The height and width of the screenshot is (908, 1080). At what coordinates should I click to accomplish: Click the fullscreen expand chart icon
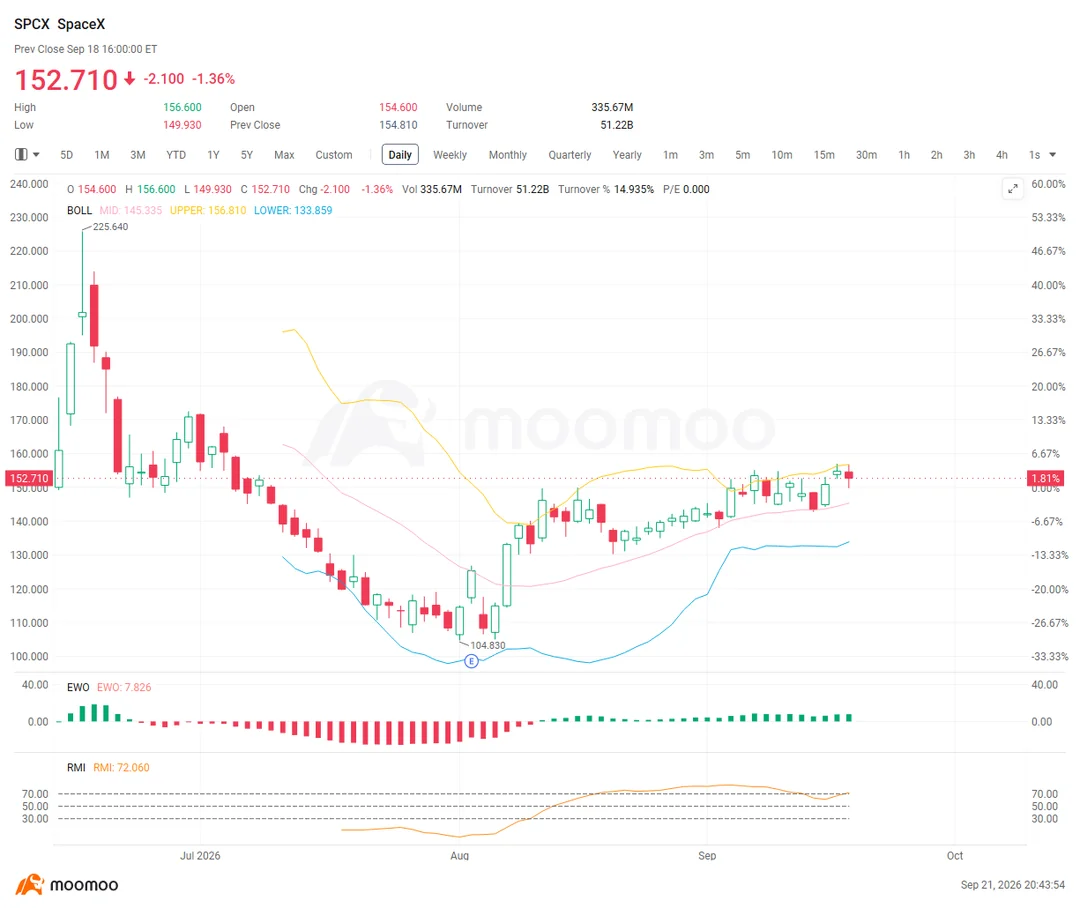coord(1012,189)
